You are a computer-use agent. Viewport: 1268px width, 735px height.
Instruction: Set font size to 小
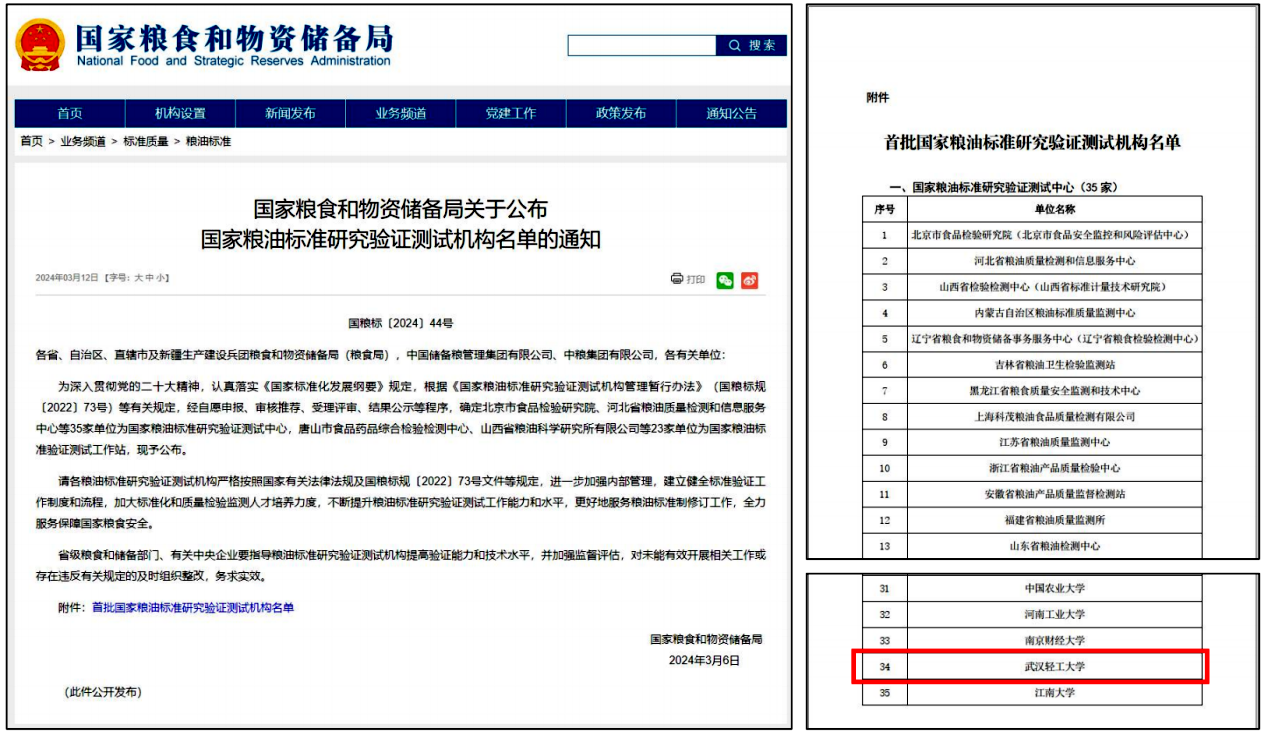click(161, 278)
